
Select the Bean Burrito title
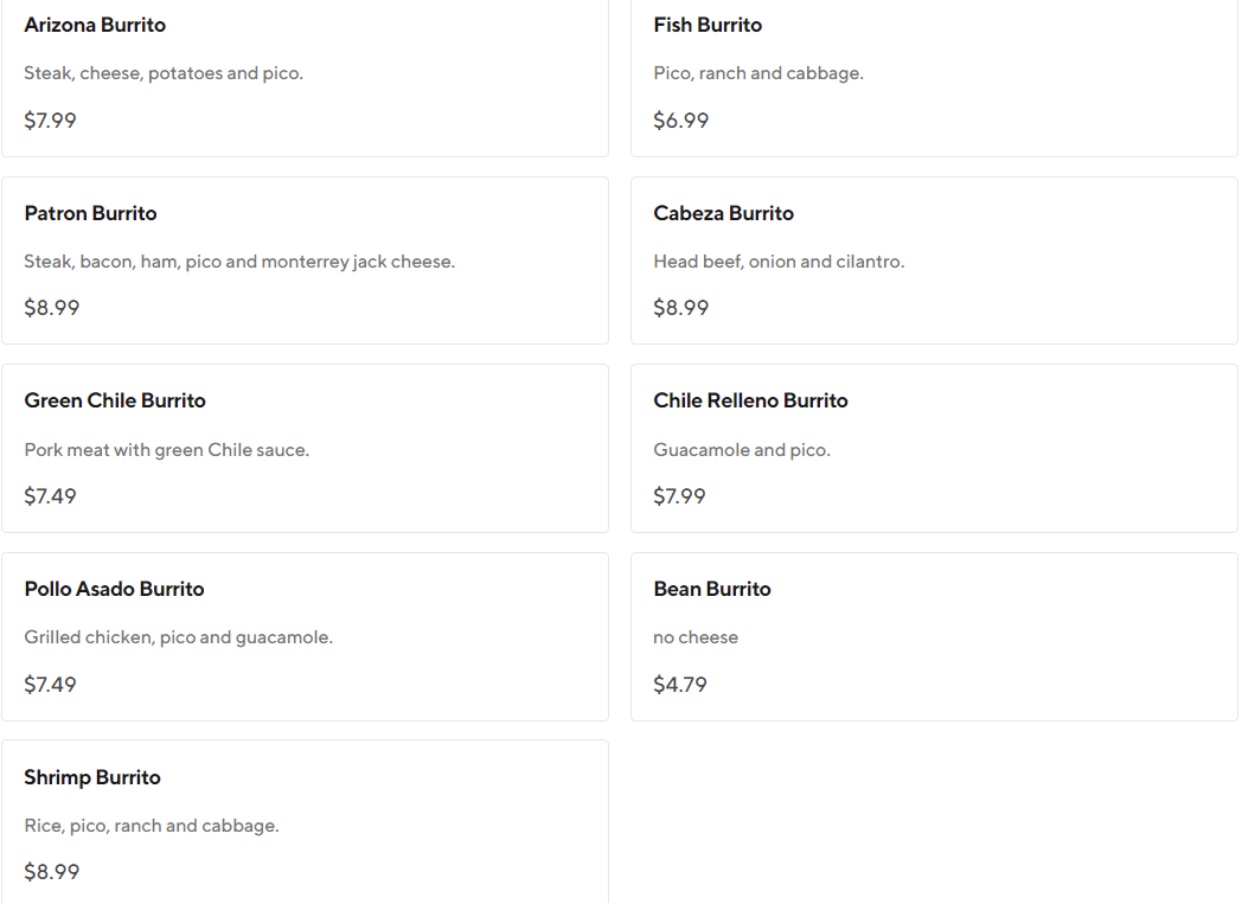(712, 589)
